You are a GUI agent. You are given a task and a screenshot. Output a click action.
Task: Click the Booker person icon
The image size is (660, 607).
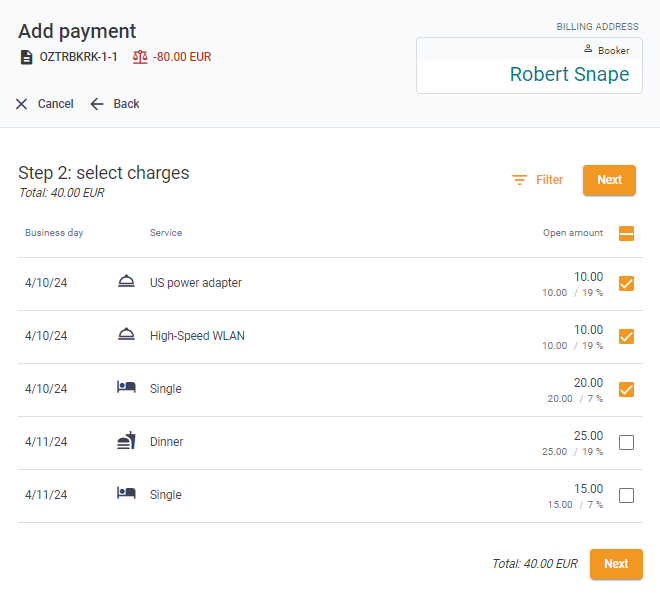(x=588, y=49)
